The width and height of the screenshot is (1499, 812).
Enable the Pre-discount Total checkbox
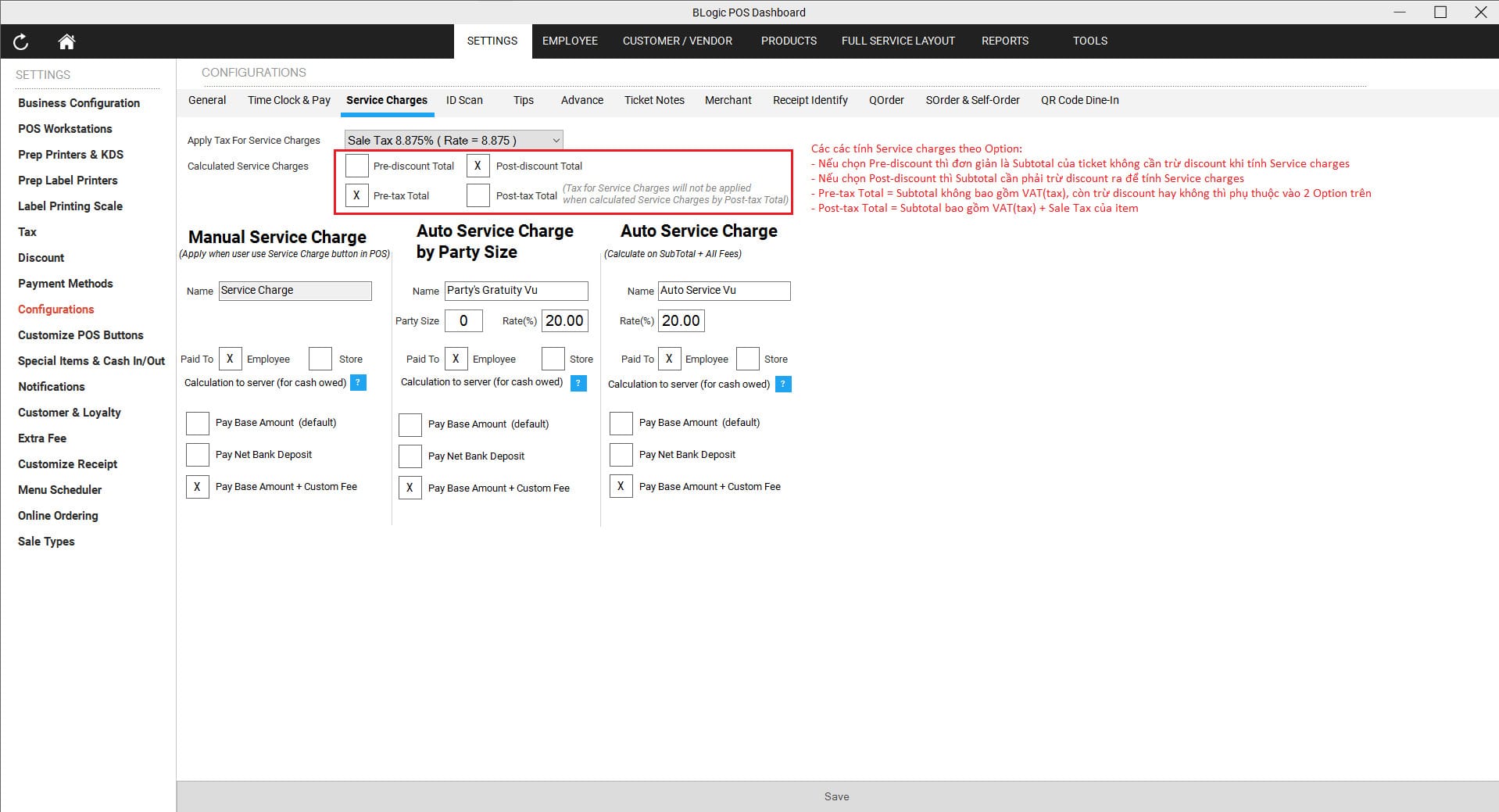coord(357,166)
